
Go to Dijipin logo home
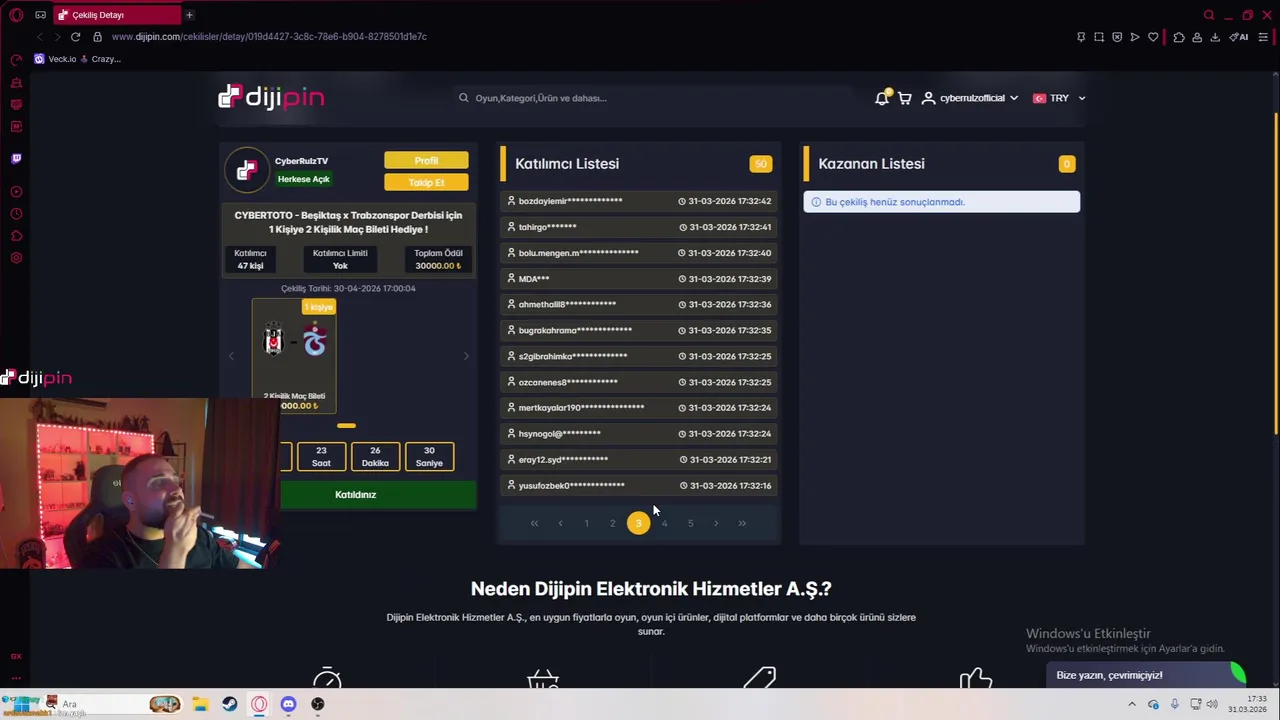271,97
